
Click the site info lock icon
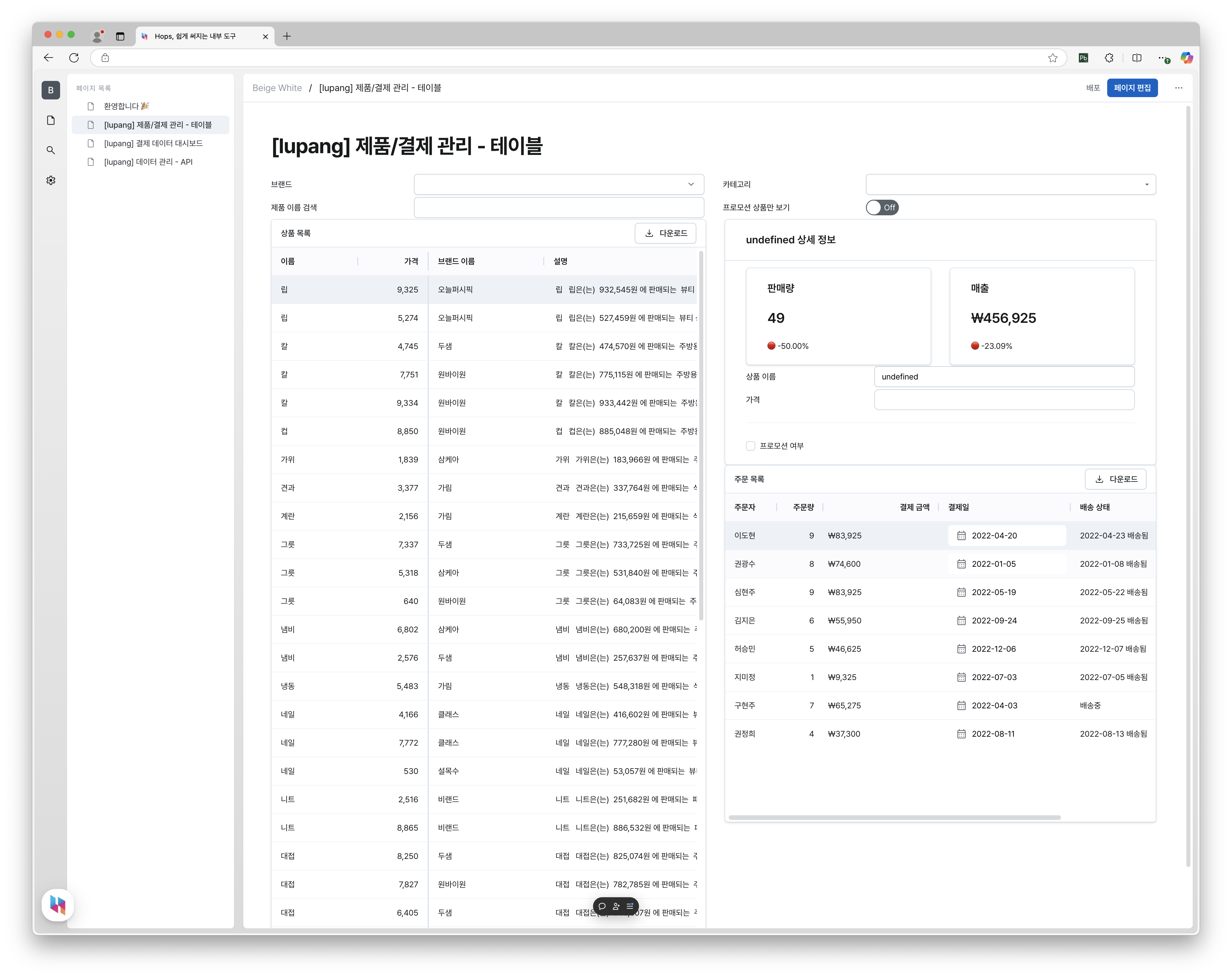(x=105, y=58)
